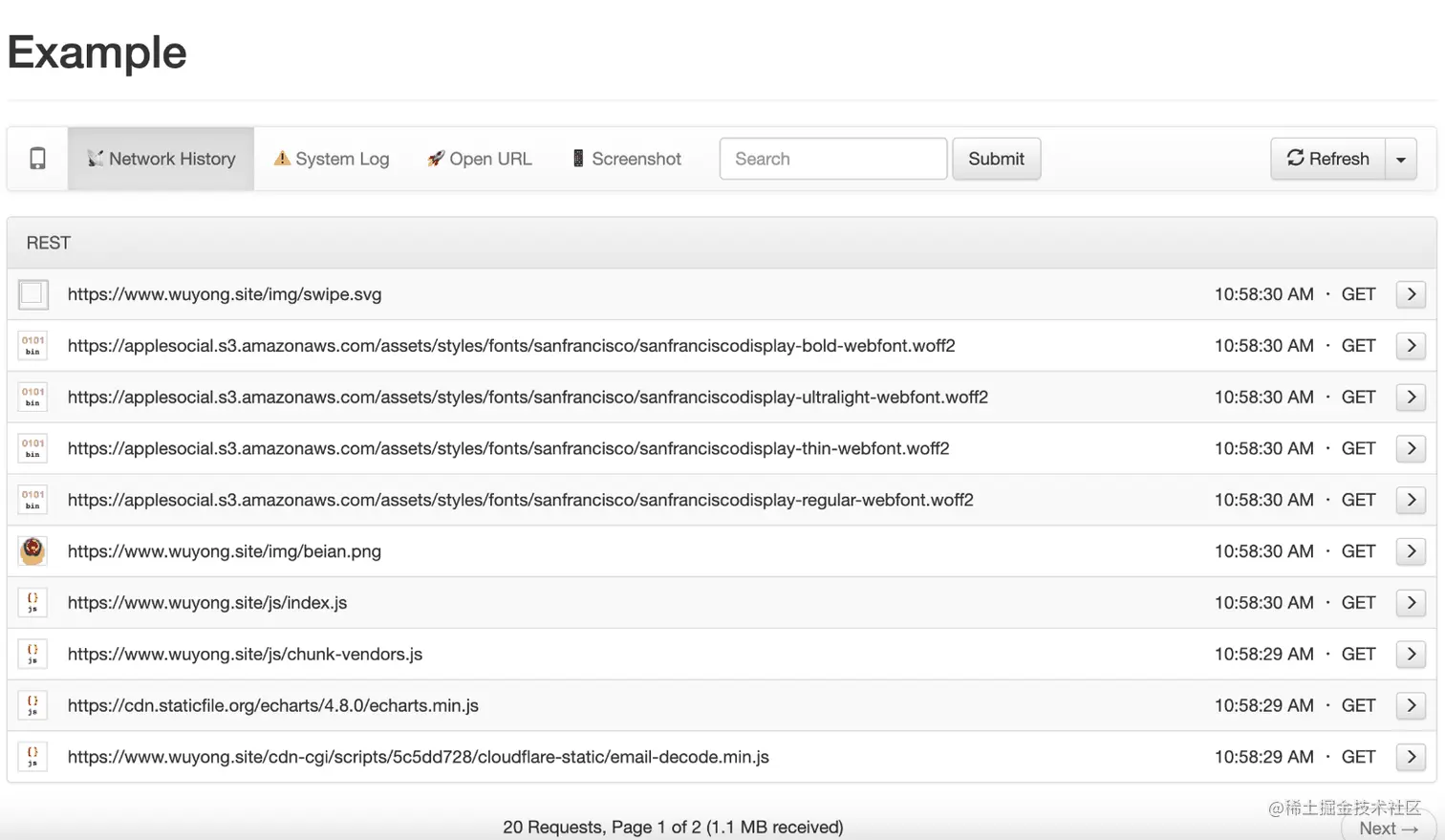
Task: Click the Refresh button
Action: [x=1327, y=159]
